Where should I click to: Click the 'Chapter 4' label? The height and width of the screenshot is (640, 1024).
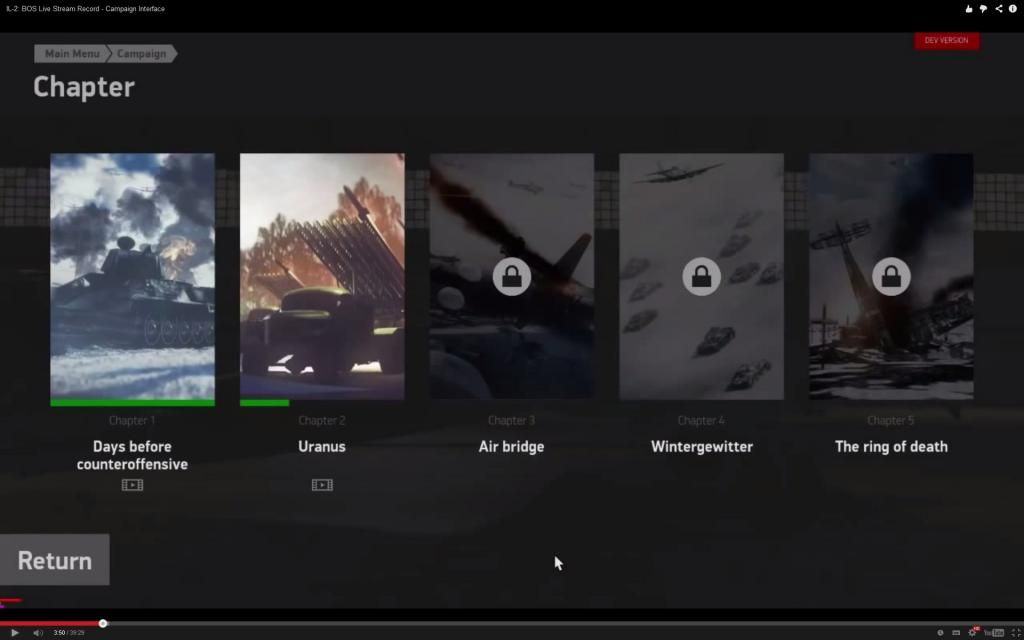[701, 421]
